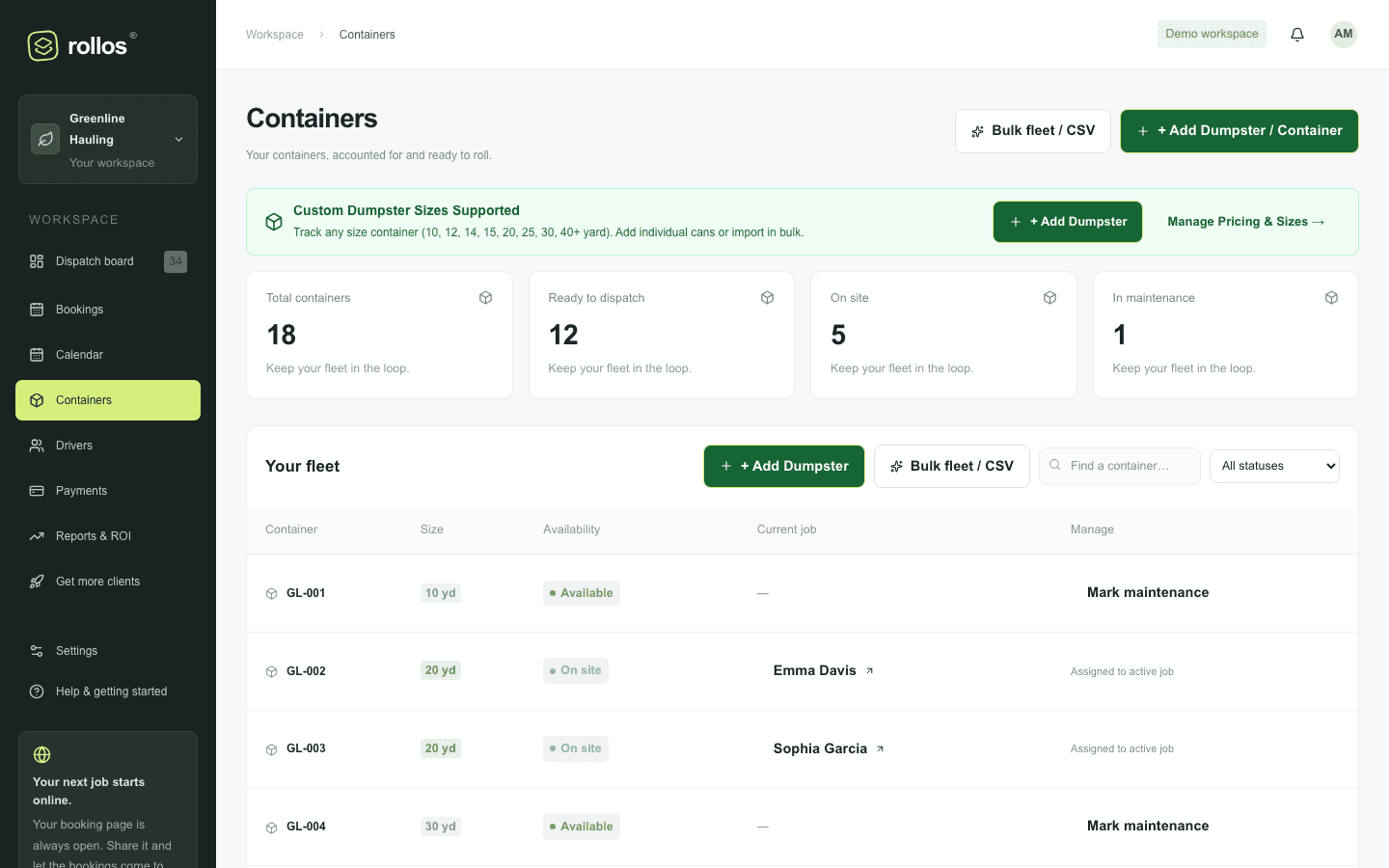Click the Reports & ROI trend icon
The height and width of the screenshot is (868, 1389).
[x=37, y=536]
